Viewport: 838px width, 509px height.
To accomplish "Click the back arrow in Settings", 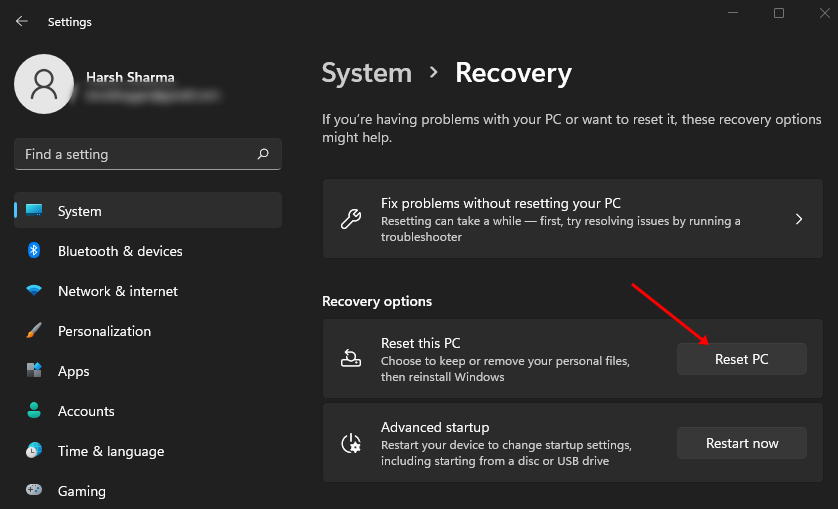I will pos(22,21).
